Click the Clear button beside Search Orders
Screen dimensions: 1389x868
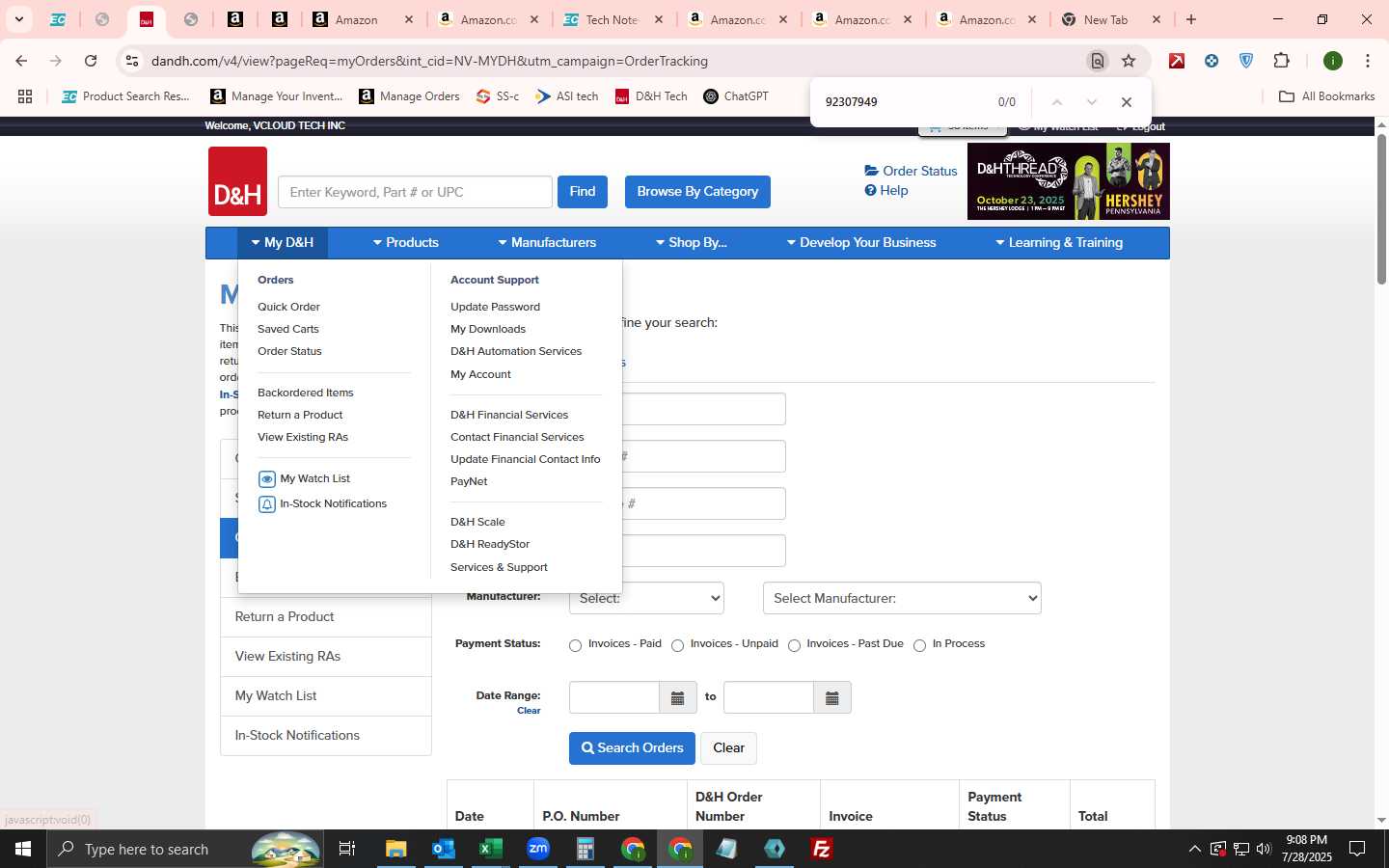(x=728, y=748)
